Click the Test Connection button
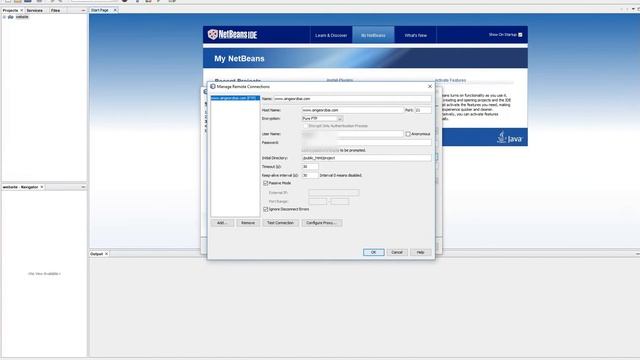This screenshot has width=640, height=360. pos(280,223)
